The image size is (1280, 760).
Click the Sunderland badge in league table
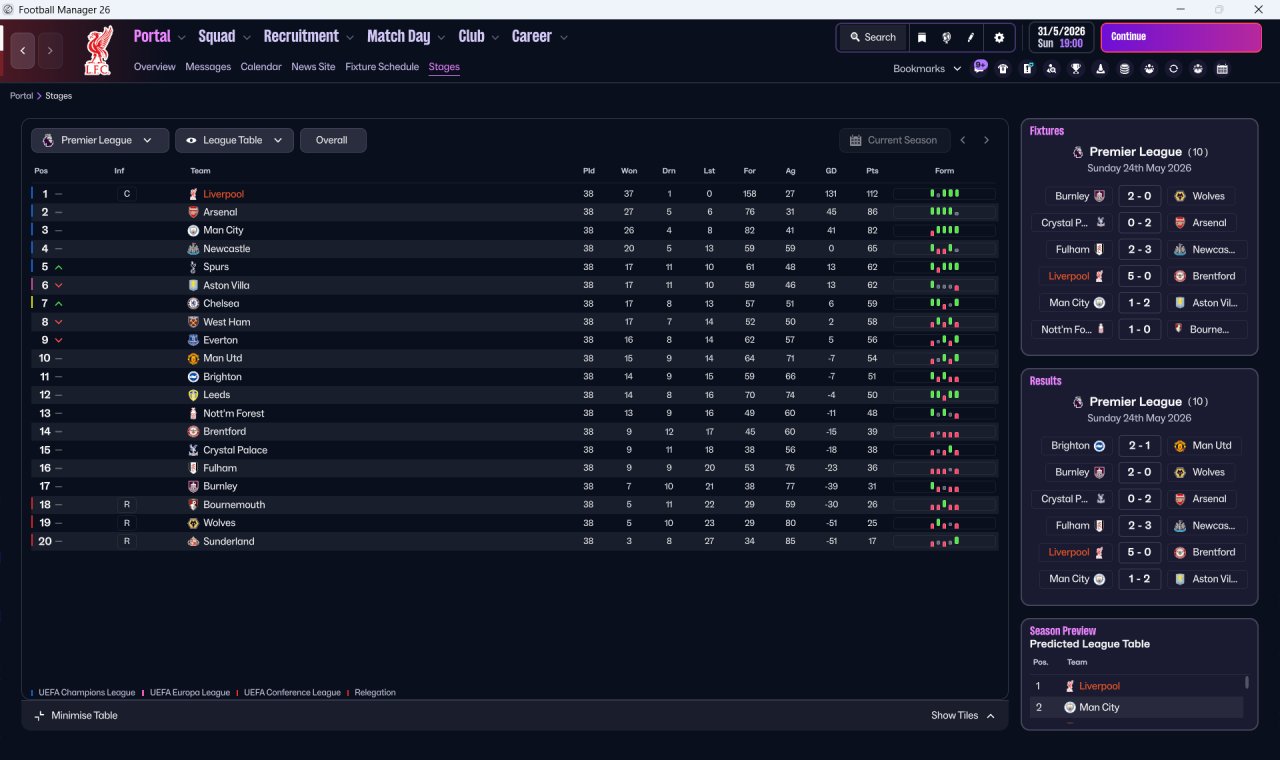194,541
